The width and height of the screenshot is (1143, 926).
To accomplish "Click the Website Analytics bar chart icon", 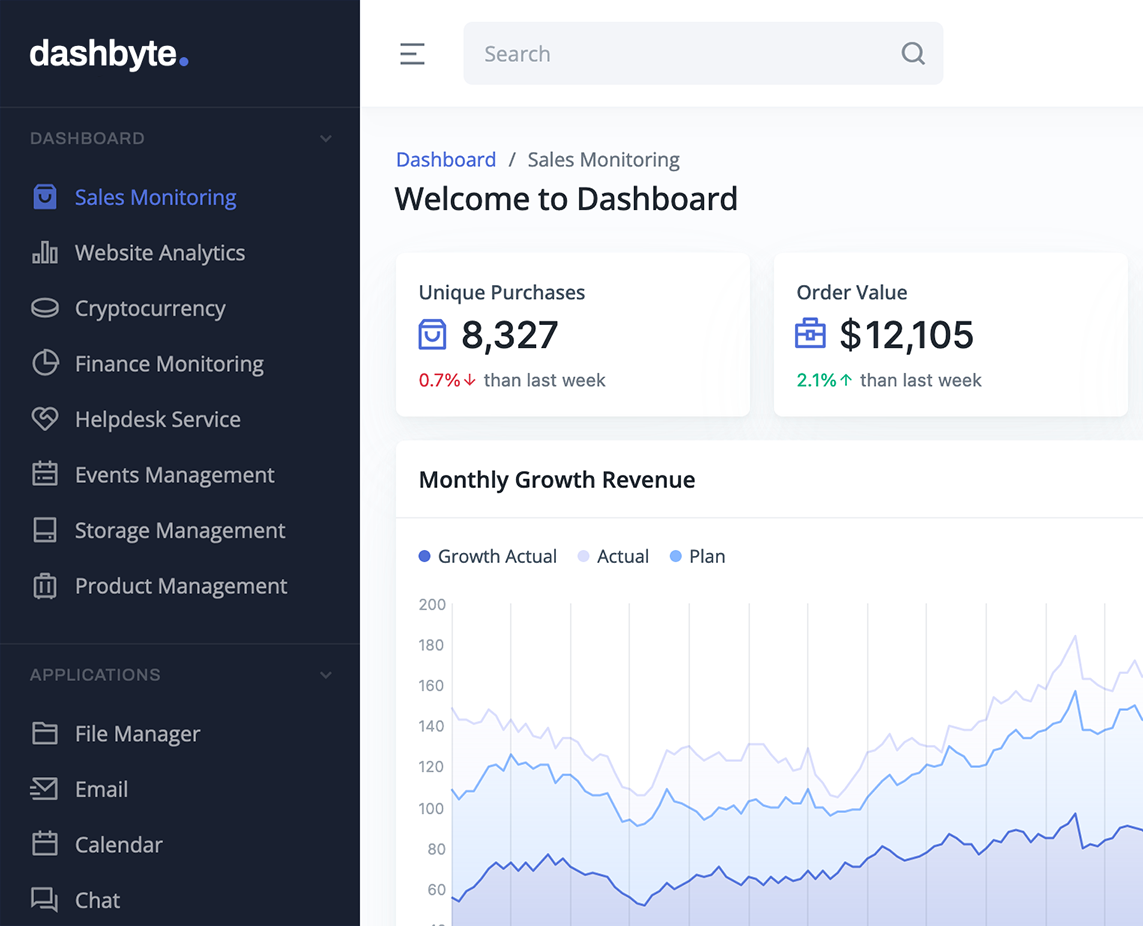I will 45,253.
